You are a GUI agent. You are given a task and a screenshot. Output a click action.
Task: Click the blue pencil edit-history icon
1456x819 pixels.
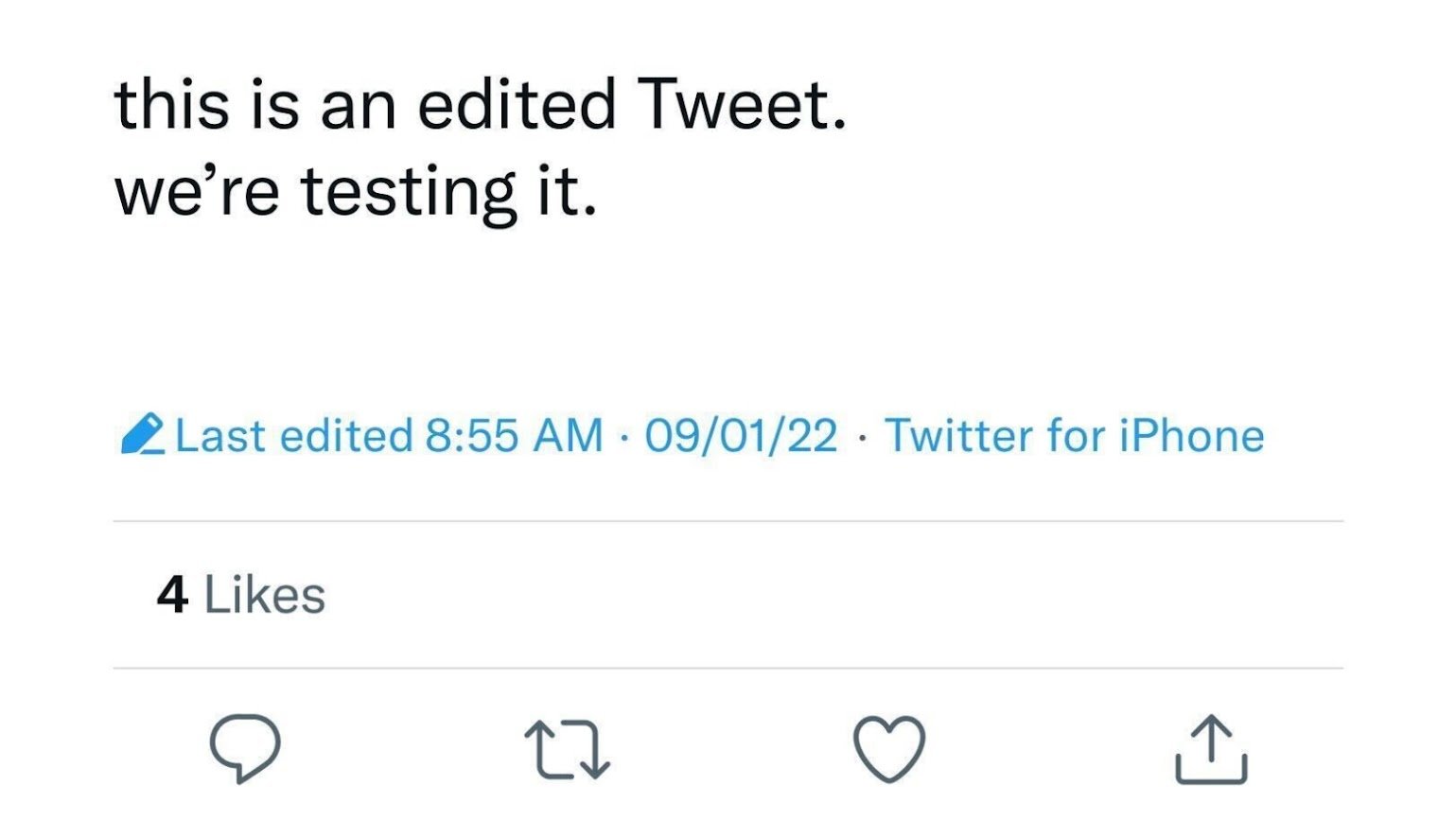pos(143,434)
